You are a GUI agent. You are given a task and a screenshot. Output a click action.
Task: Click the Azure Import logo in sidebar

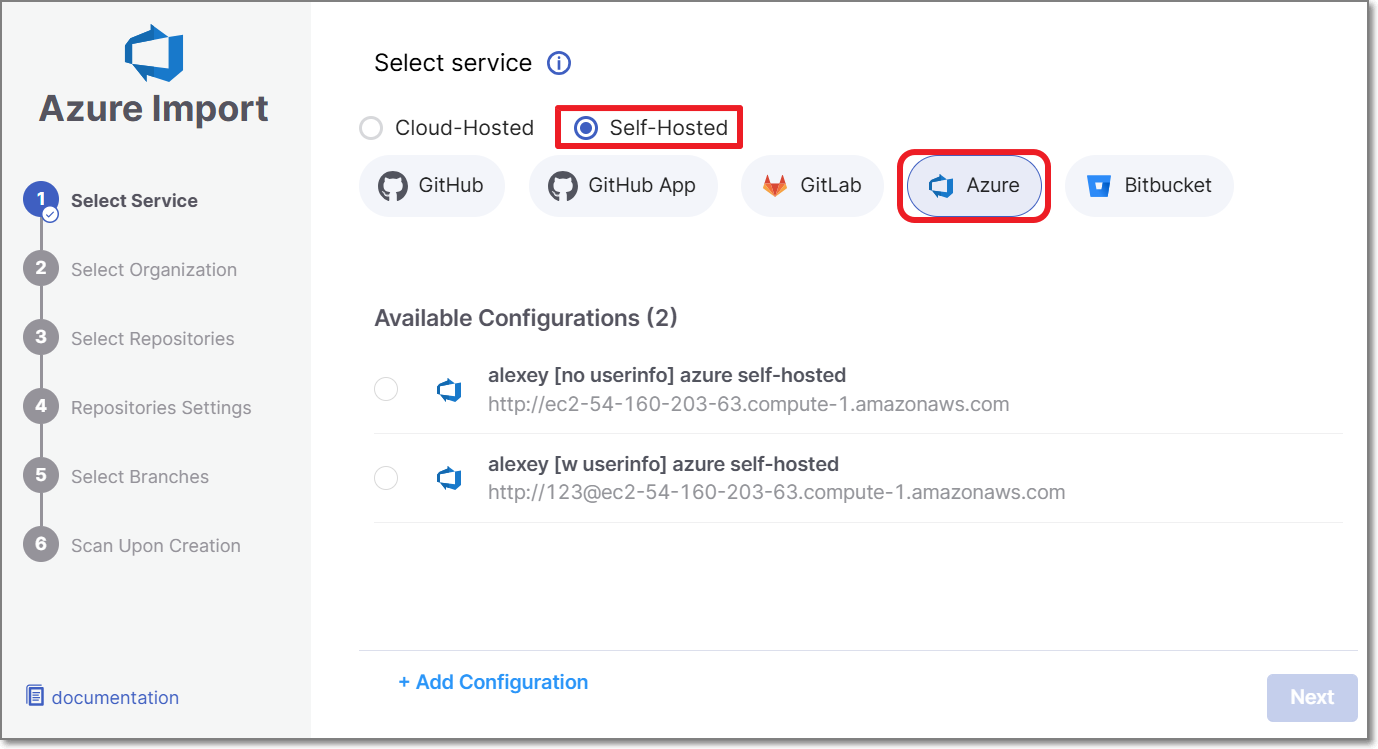pos(154,53)
